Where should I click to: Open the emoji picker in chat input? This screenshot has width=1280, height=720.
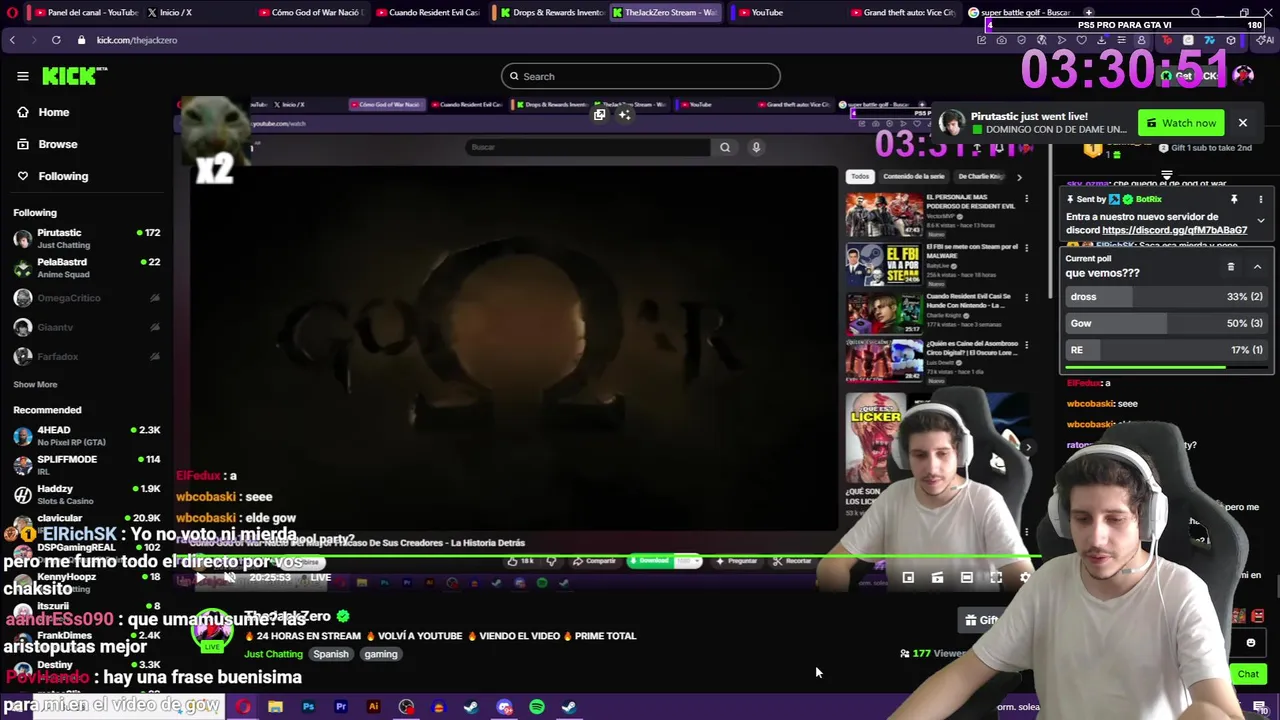pyautogui.click(x=1250, y=643)
